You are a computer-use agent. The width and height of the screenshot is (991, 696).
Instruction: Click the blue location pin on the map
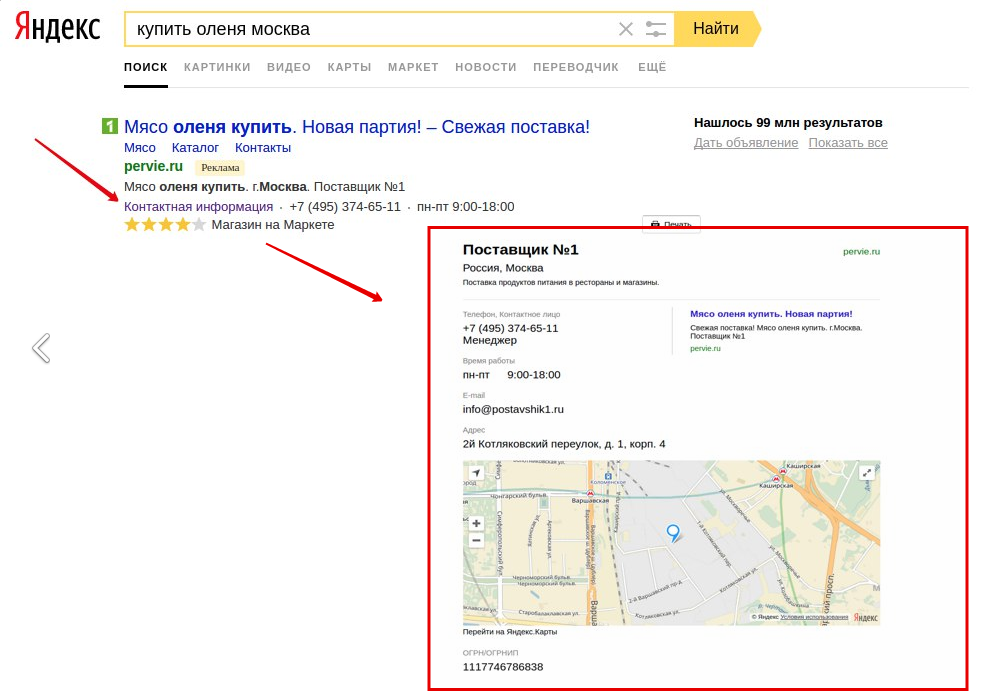coord(674,533)
